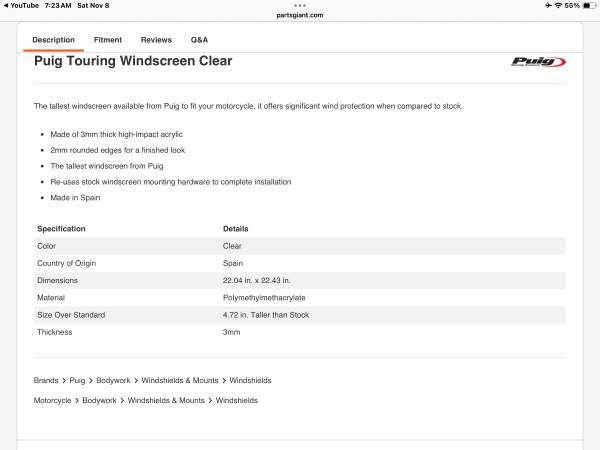Click Bodywork in the Motorcycle breadcrumb
This screenshot has height=450, width=600.
click(99, 400)
